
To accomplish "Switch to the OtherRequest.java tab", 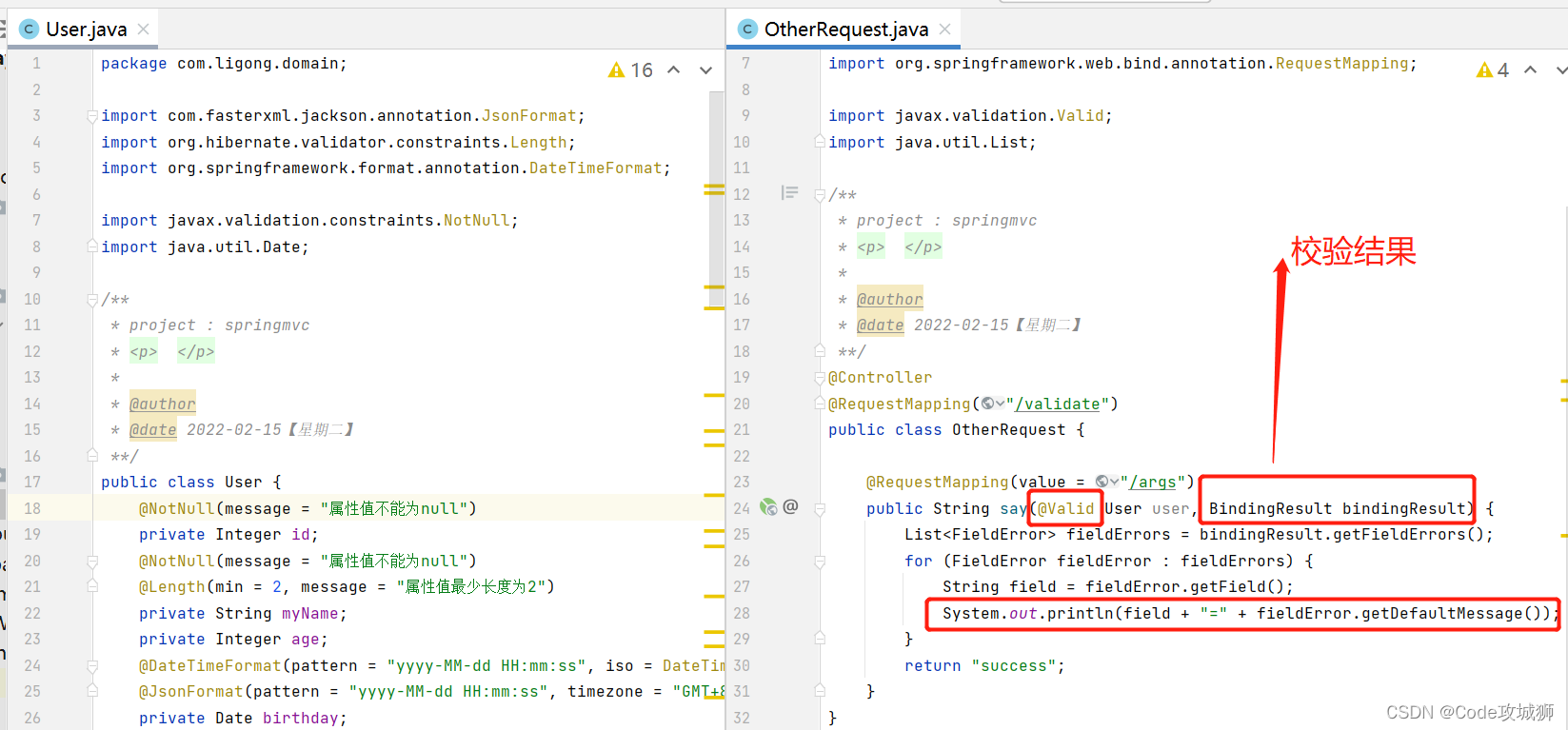I will (845, 30).
